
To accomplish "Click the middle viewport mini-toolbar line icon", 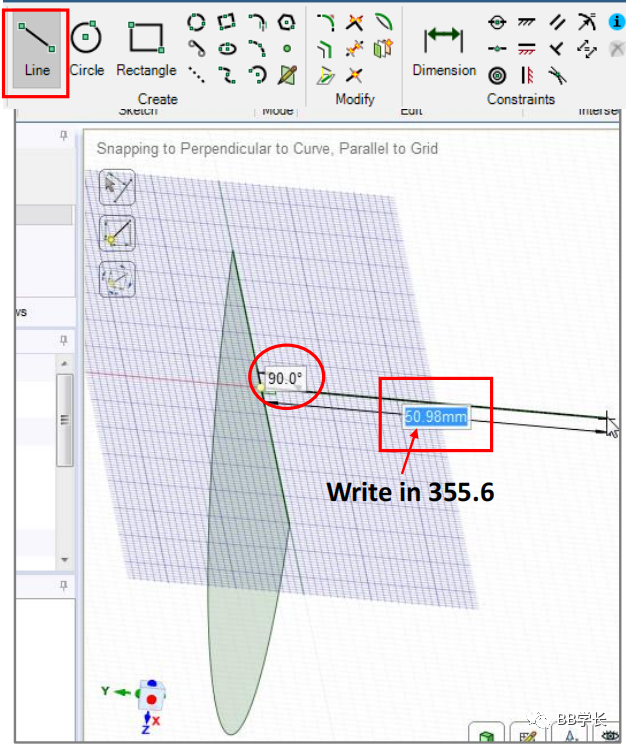I will (x=117, y=234).
